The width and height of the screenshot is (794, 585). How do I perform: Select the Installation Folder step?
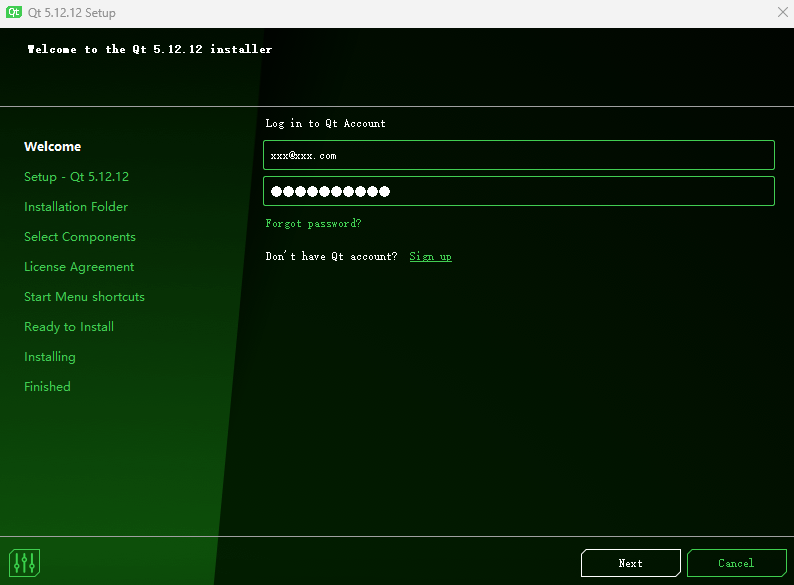pos(76,207)
